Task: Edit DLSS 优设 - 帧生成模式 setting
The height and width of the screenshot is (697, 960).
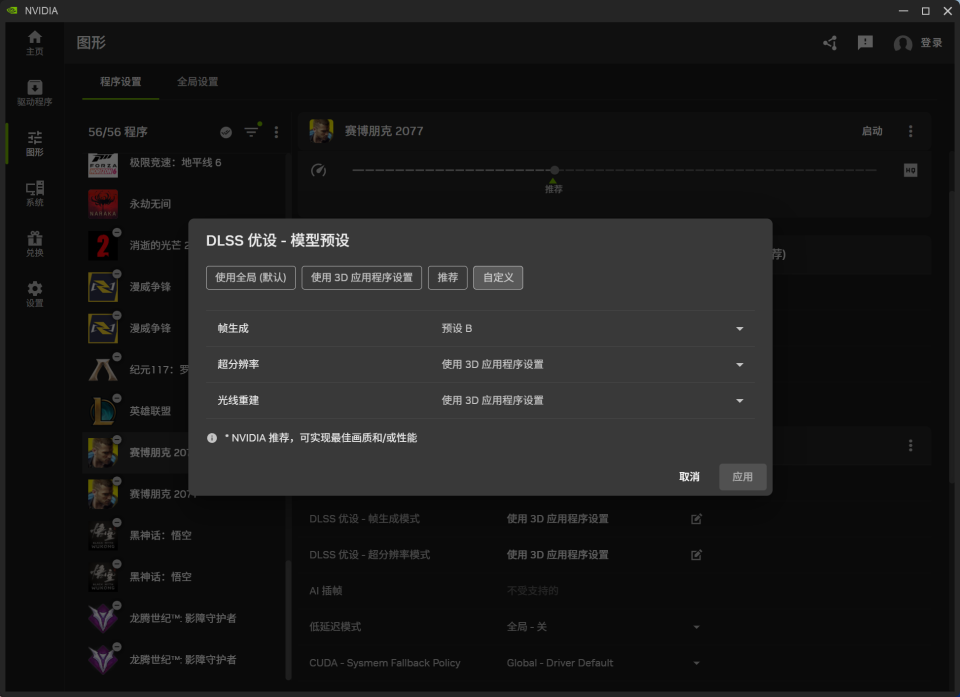Action: [696, 519]
